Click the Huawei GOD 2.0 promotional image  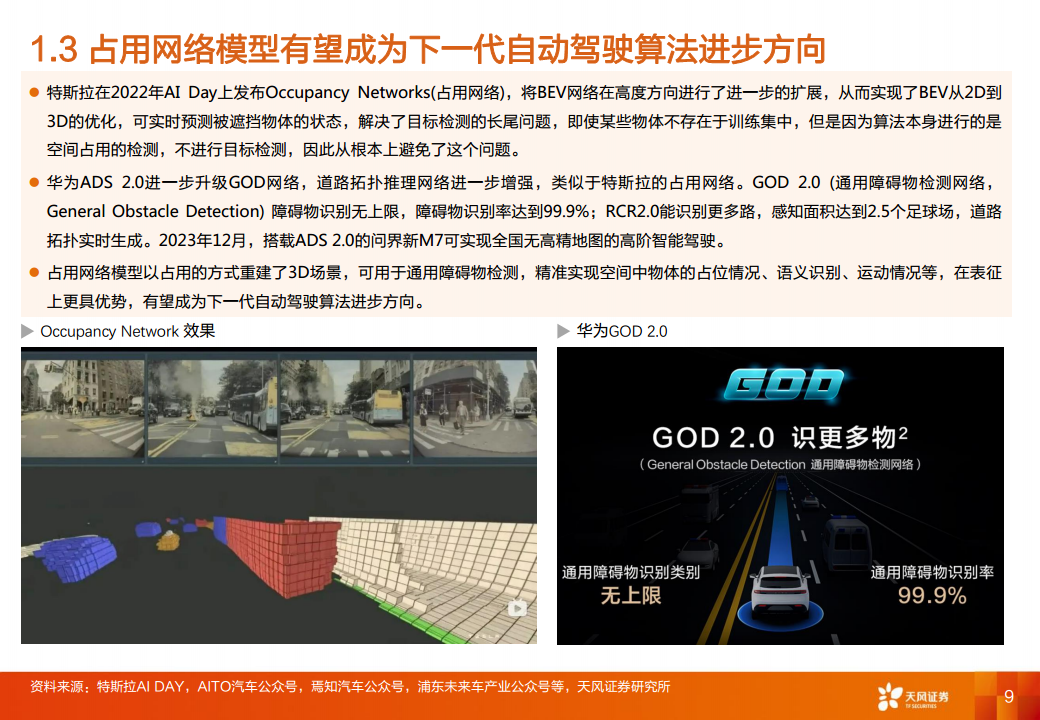pyautogui.click(x=780, y=495)
